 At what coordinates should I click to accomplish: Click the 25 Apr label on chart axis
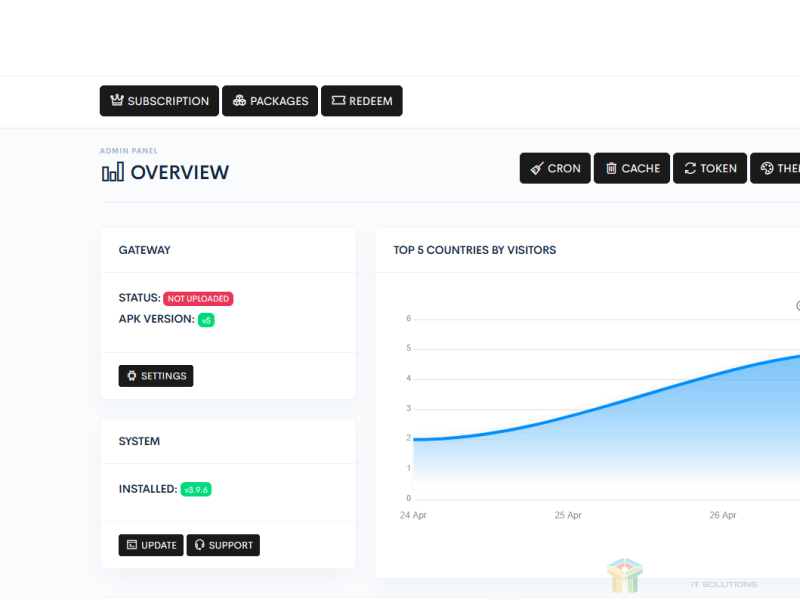(x=568, y=515)
